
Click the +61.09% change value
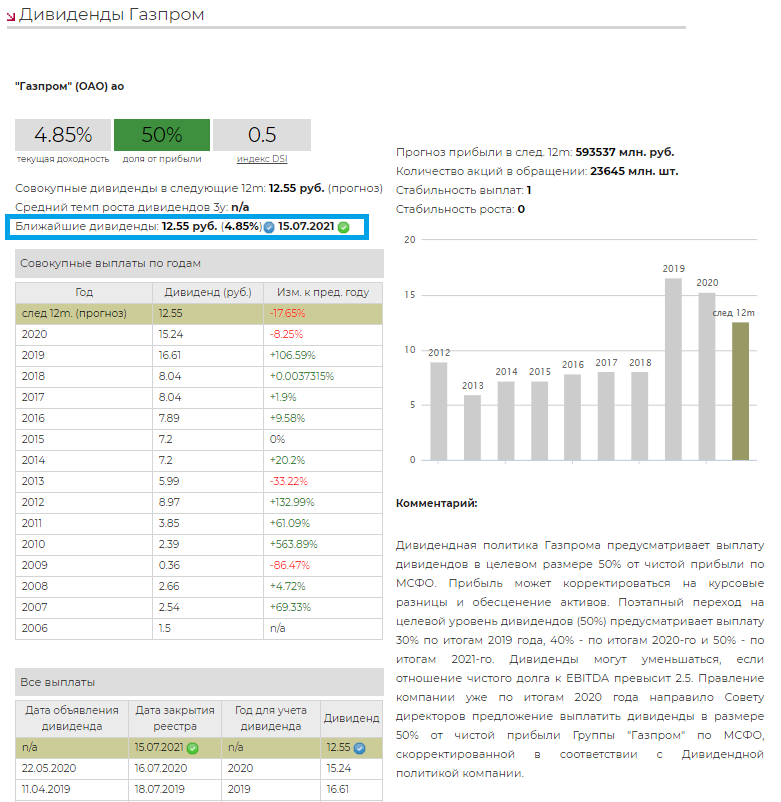click(289, 523)
